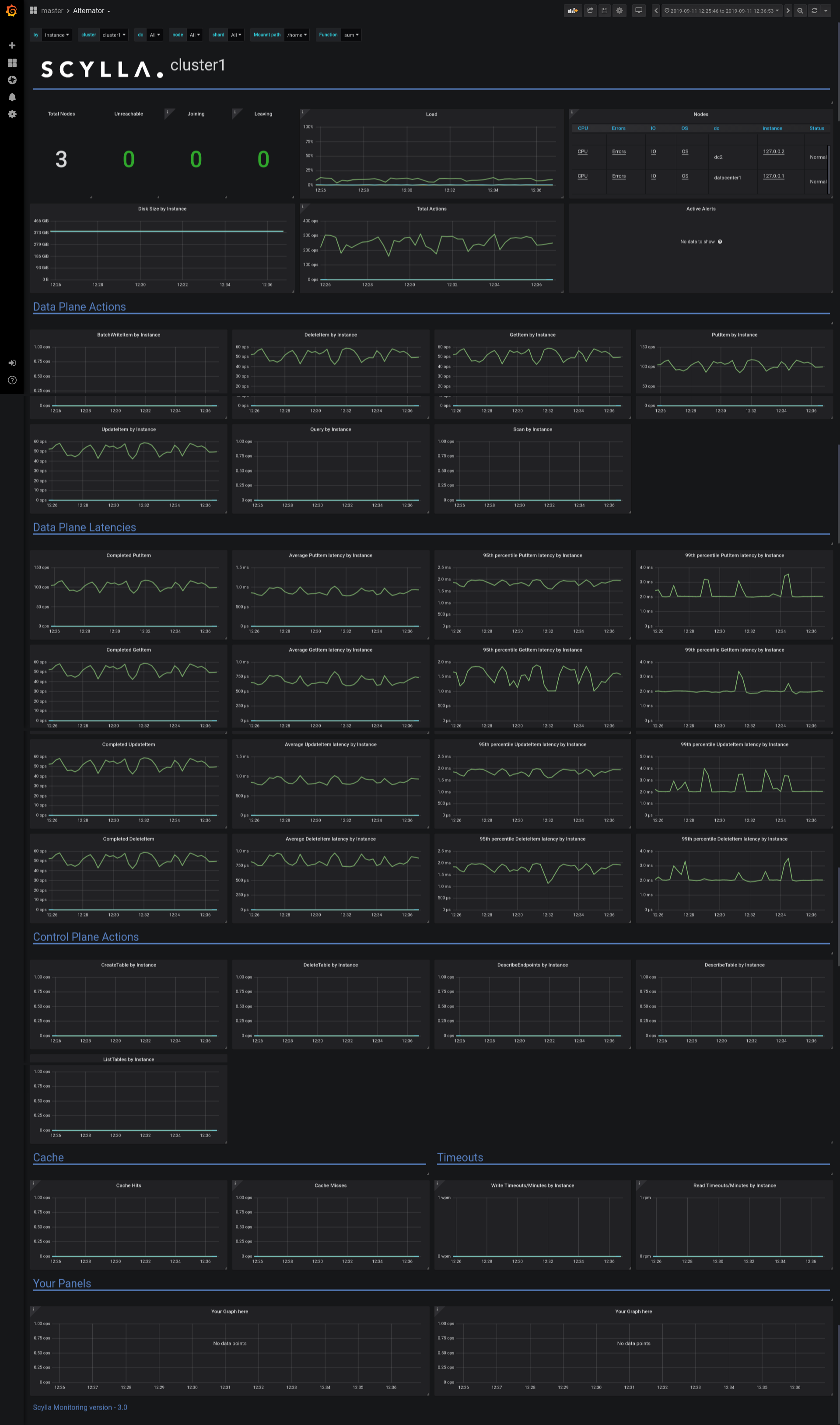840x1425 pixels.
Task: Open the Alerting bell icon in sidebar
Action: pos(12,97)
